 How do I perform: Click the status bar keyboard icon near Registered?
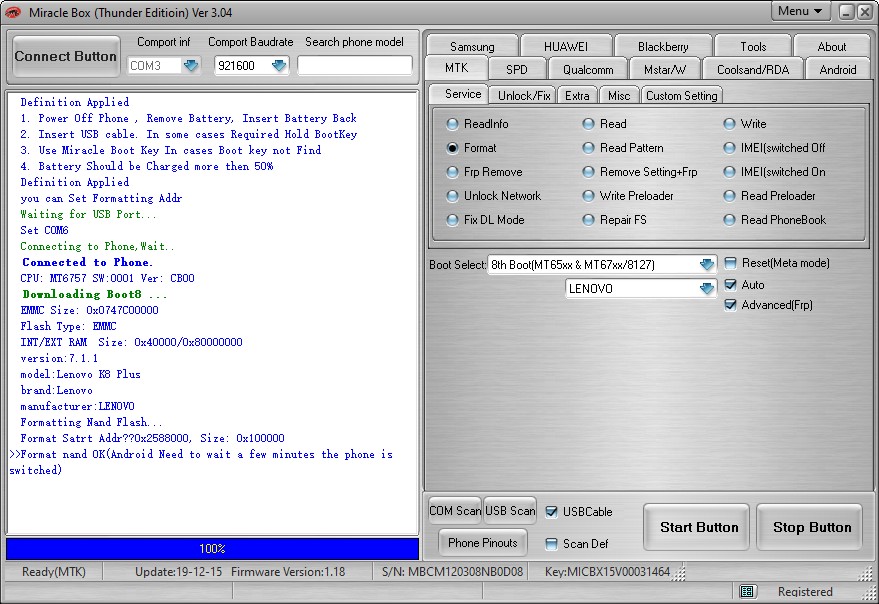tap(746, 592)
